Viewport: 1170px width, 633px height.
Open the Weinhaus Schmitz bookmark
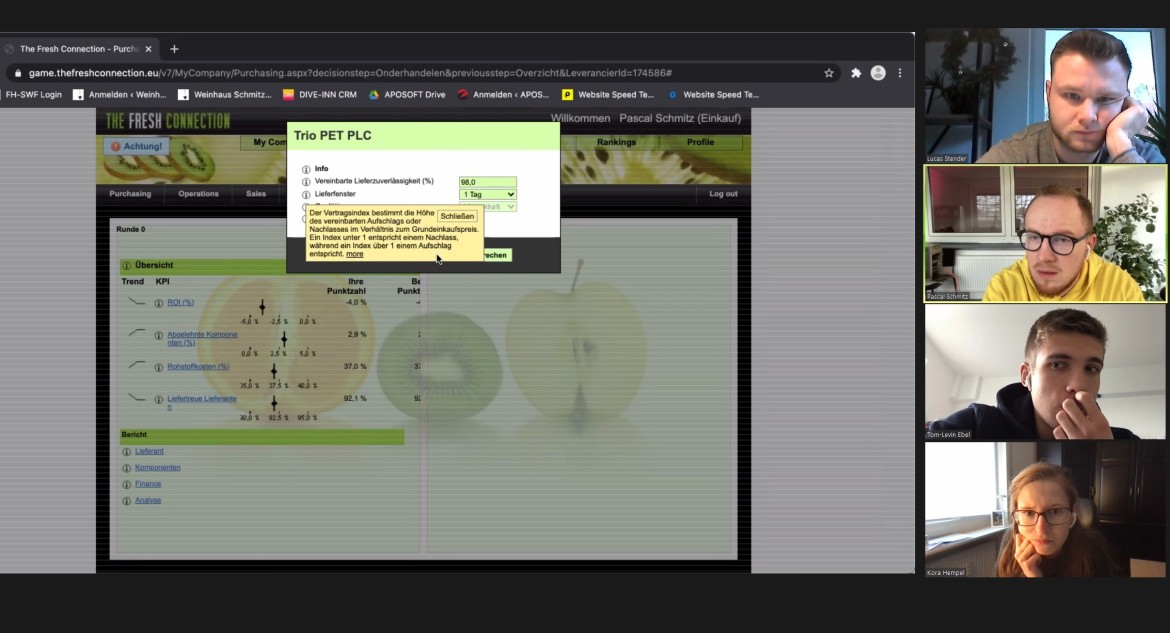(x=225, y=95)
